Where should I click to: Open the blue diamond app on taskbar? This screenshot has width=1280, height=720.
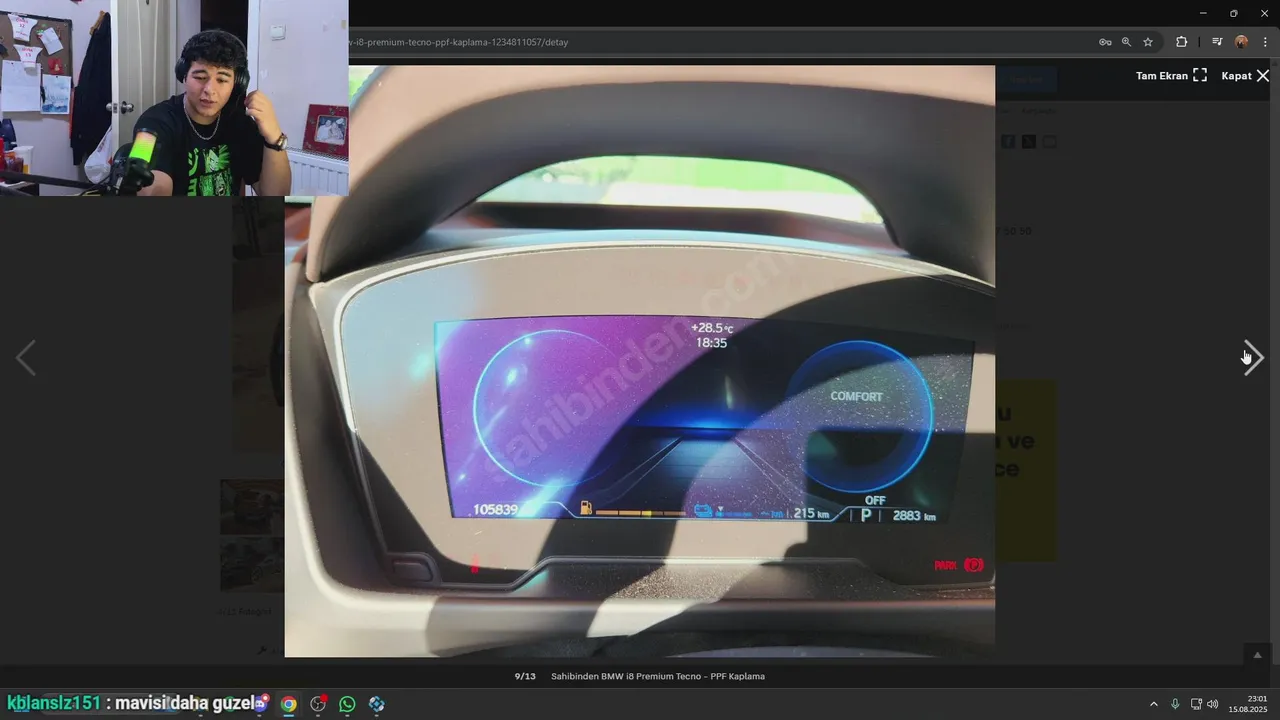click(x=376, y=704)
